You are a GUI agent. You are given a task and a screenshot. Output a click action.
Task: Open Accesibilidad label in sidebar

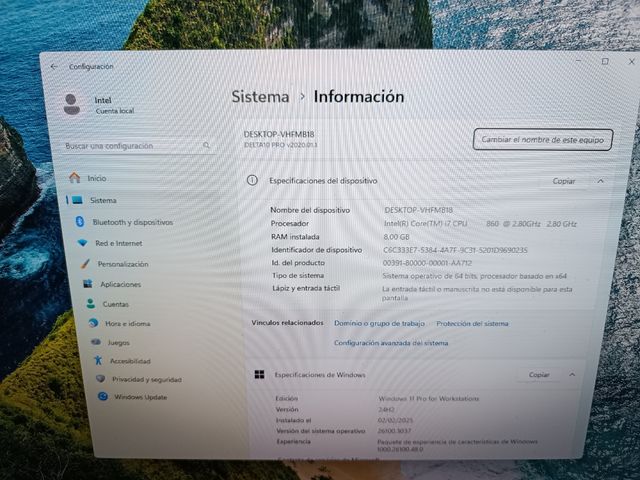point(130,361)
